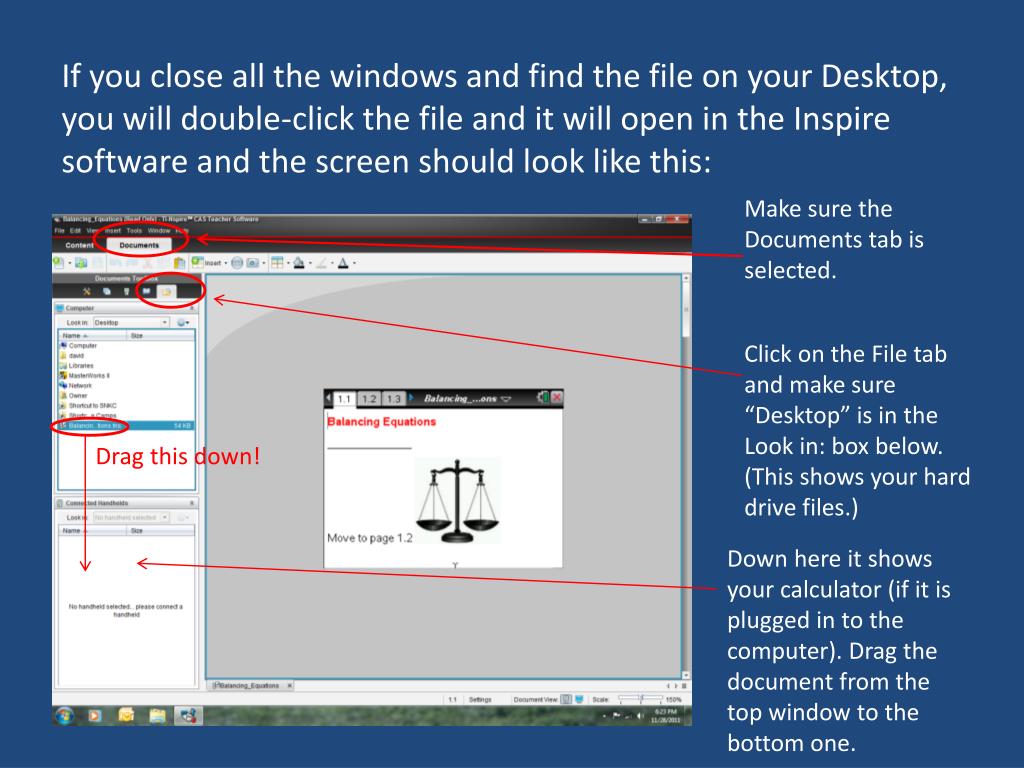Select the MasterWorks II entry
Screen dimensions: 1024x768
pyautogui.click(x=126, y=376)
